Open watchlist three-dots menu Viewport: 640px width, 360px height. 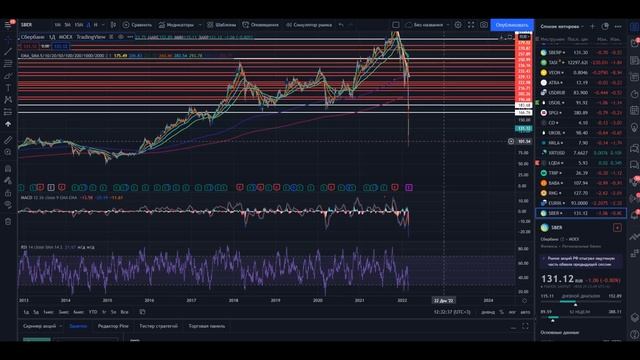618,27
